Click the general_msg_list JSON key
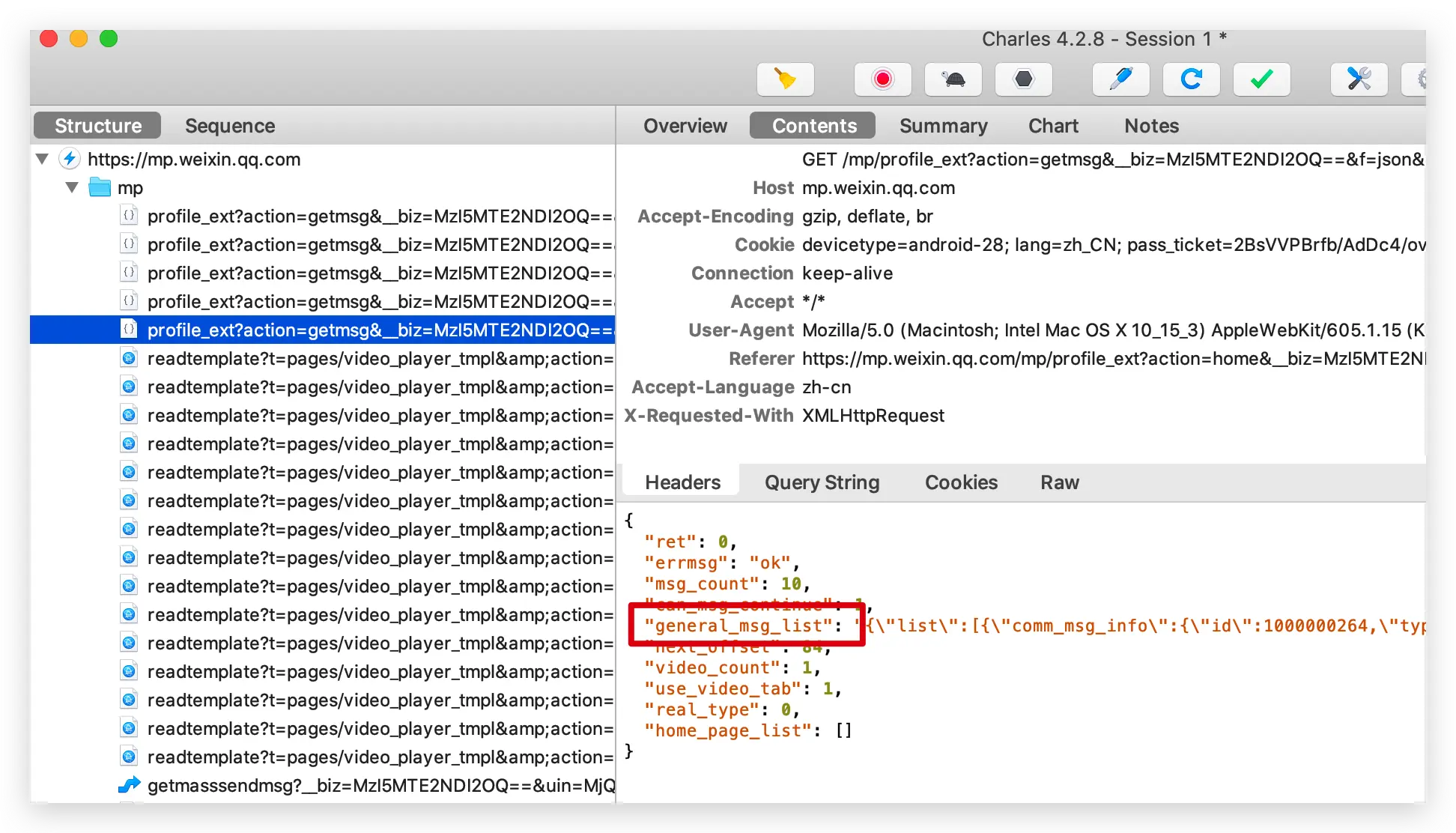Screen dimensions: 1456x833 [738, 626]
